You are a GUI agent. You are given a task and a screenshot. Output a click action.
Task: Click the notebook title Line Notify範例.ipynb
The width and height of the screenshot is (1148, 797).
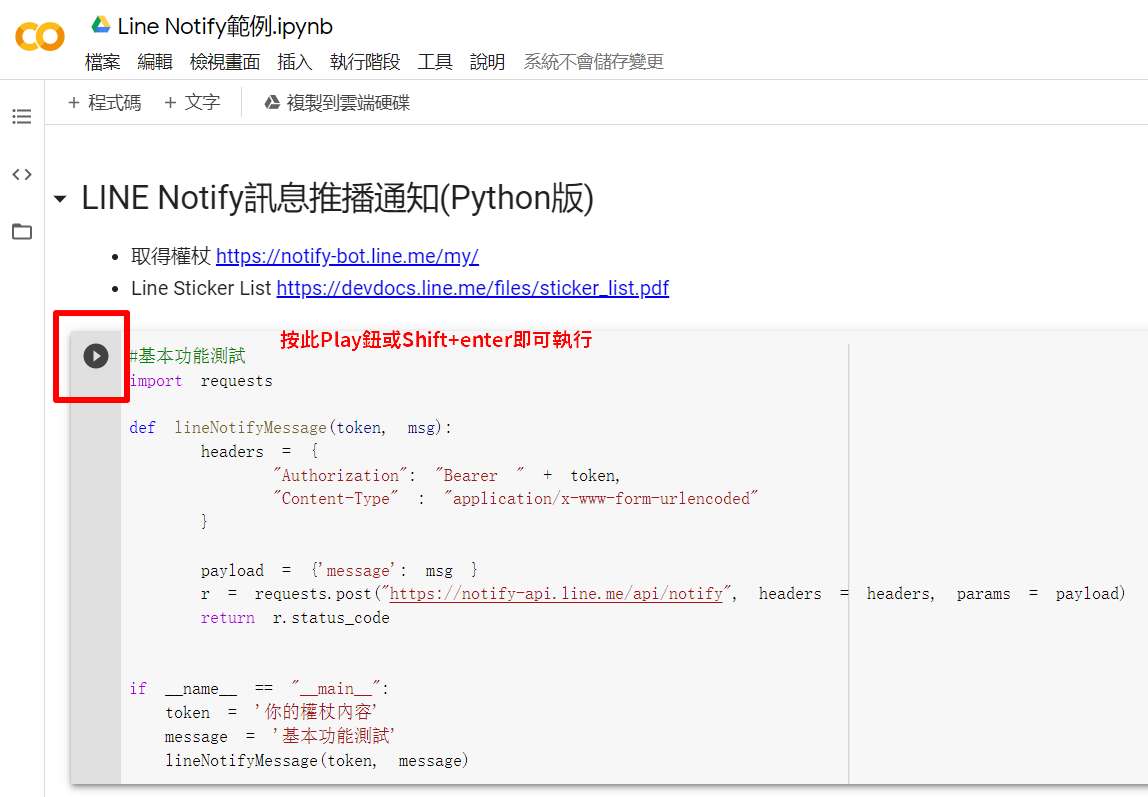click(225, 26)
